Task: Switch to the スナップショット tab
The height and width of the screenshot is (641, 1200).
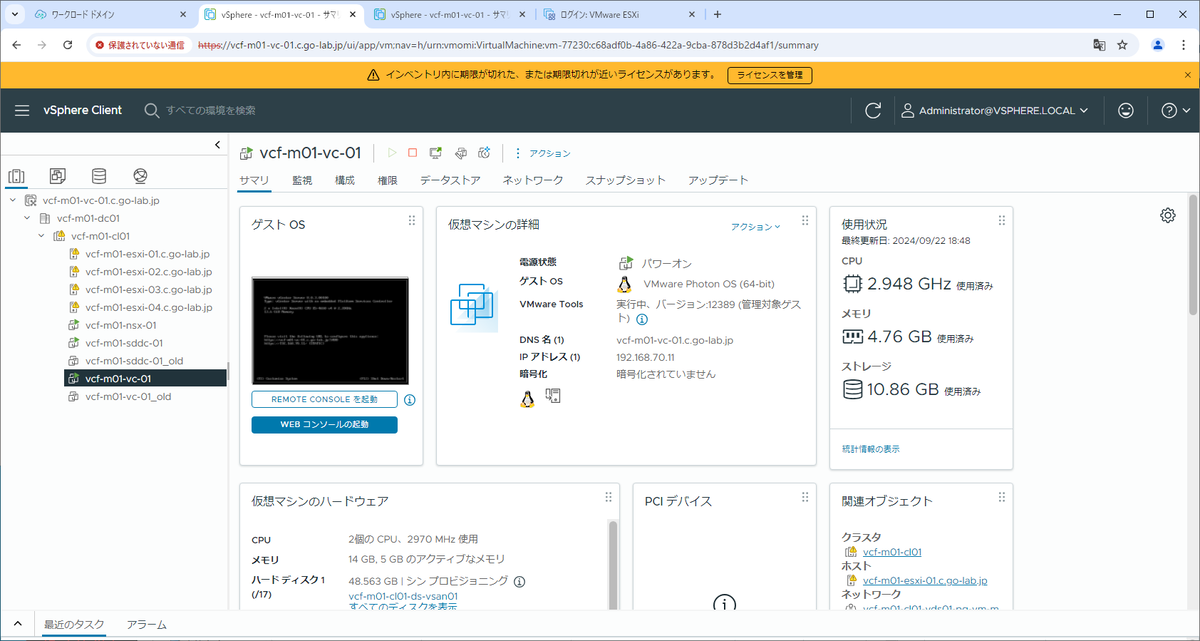Action: [625, 180]
